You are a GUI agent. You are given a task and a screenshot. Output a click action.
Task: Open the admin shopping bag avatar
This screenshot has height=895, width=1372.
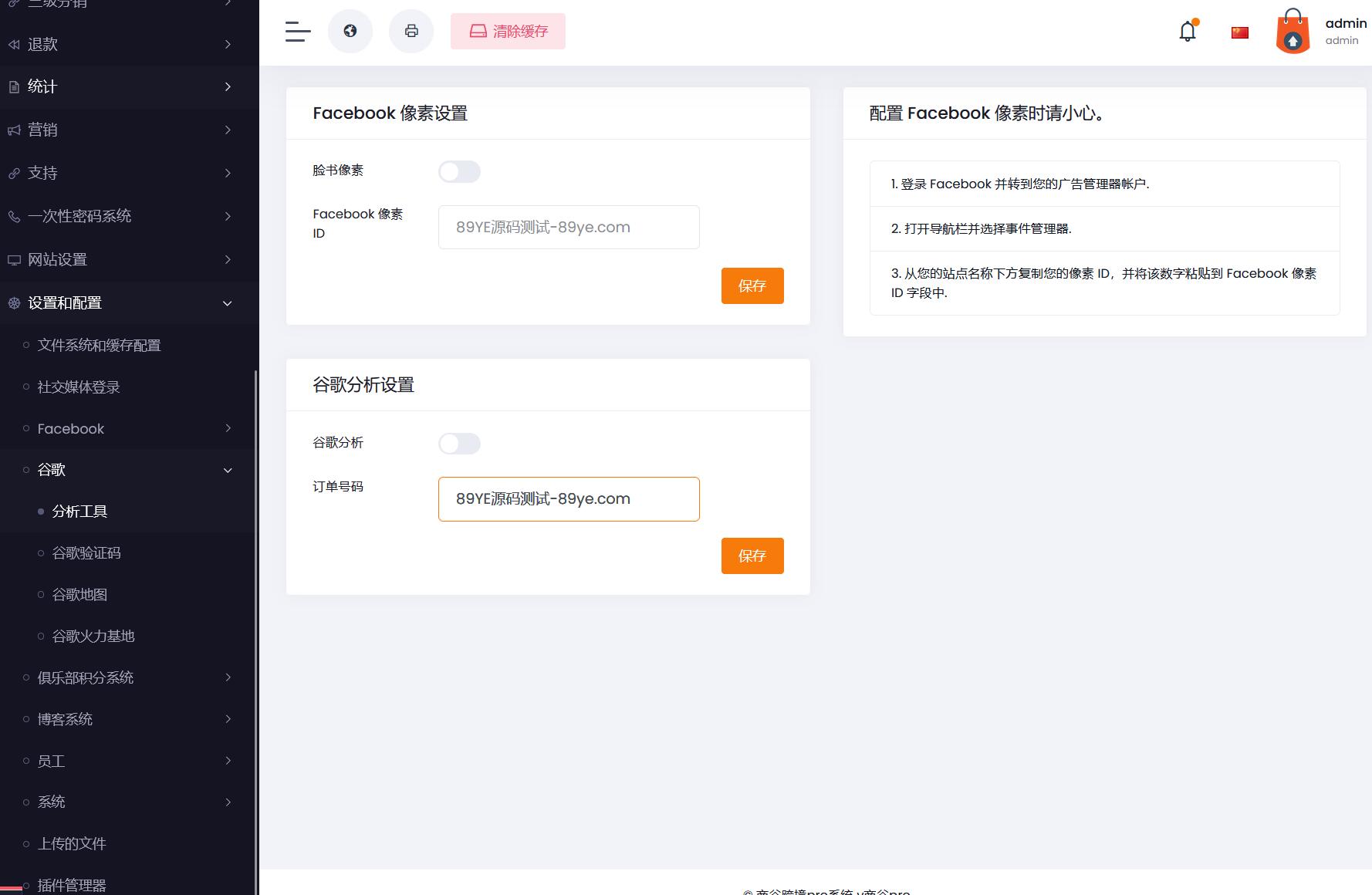point(1293,31)
